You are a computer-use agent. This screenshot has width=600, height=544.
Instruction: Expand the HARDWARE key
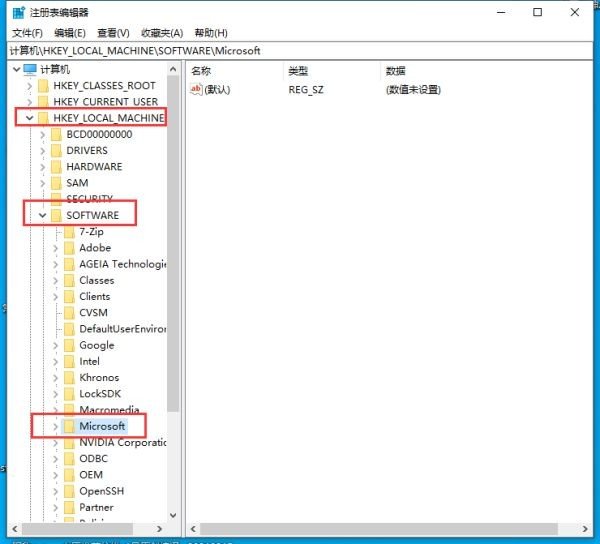pyautogui.click(x=42, y=167)
